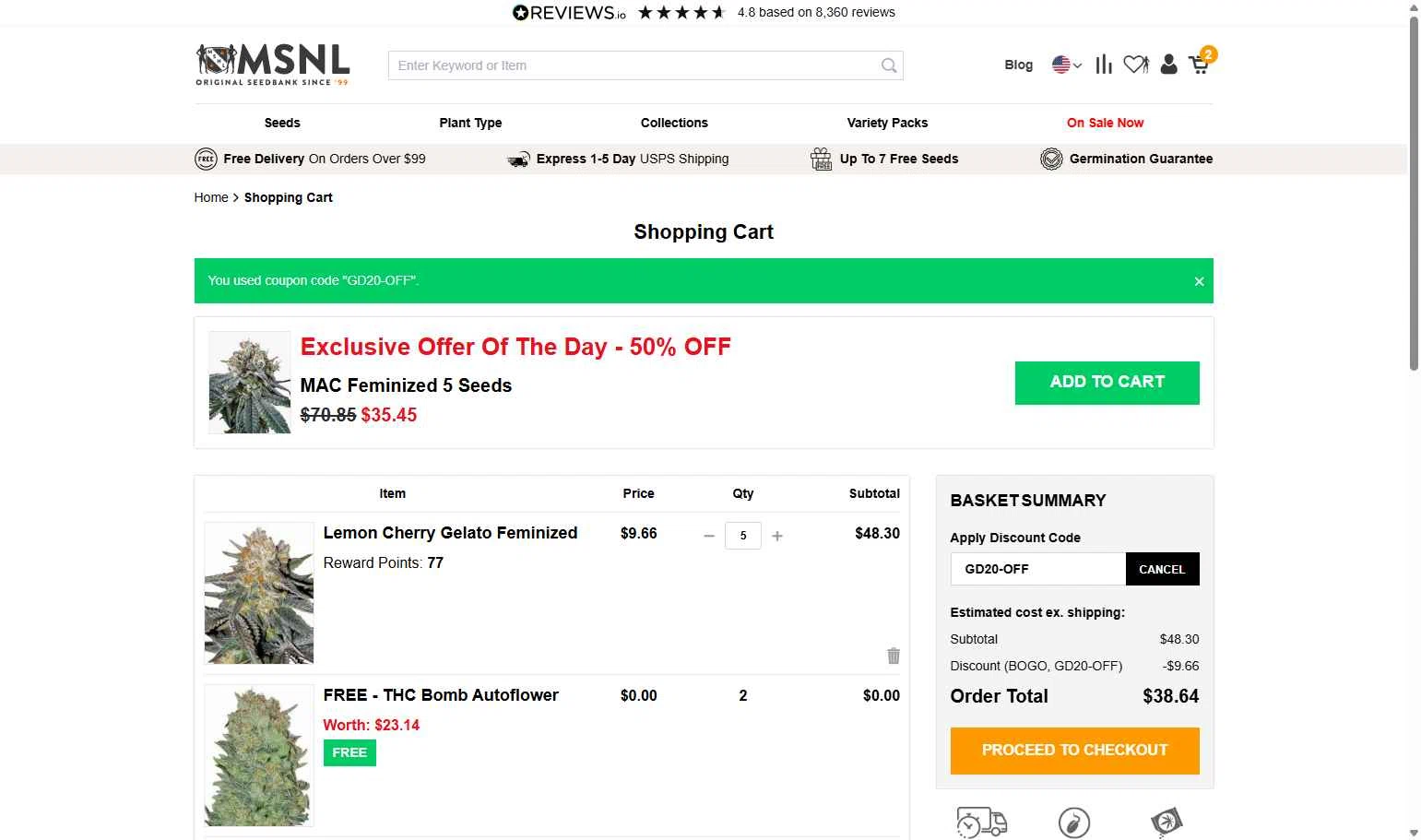Click the free seeds gift icon

[x=821, y=159]
